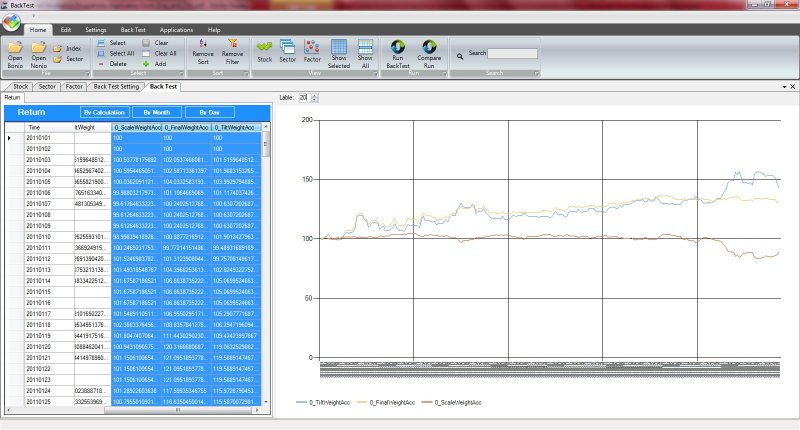Click Show All in the View group

[365, 54]
